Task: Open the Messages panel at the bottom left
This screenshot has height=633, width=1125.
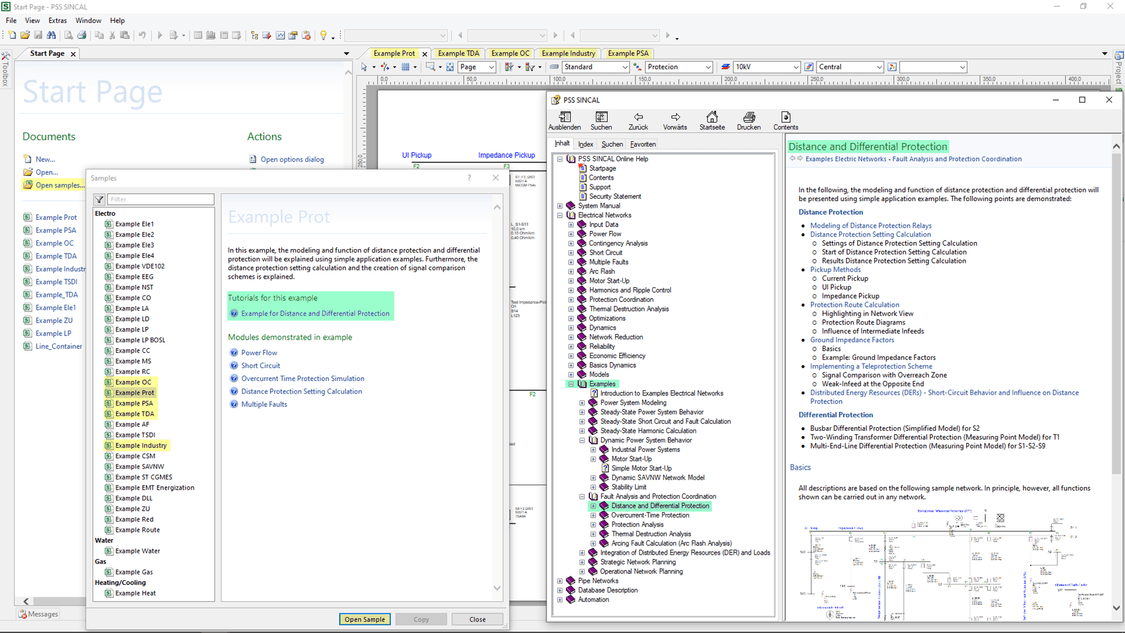Action: point(38,614)
